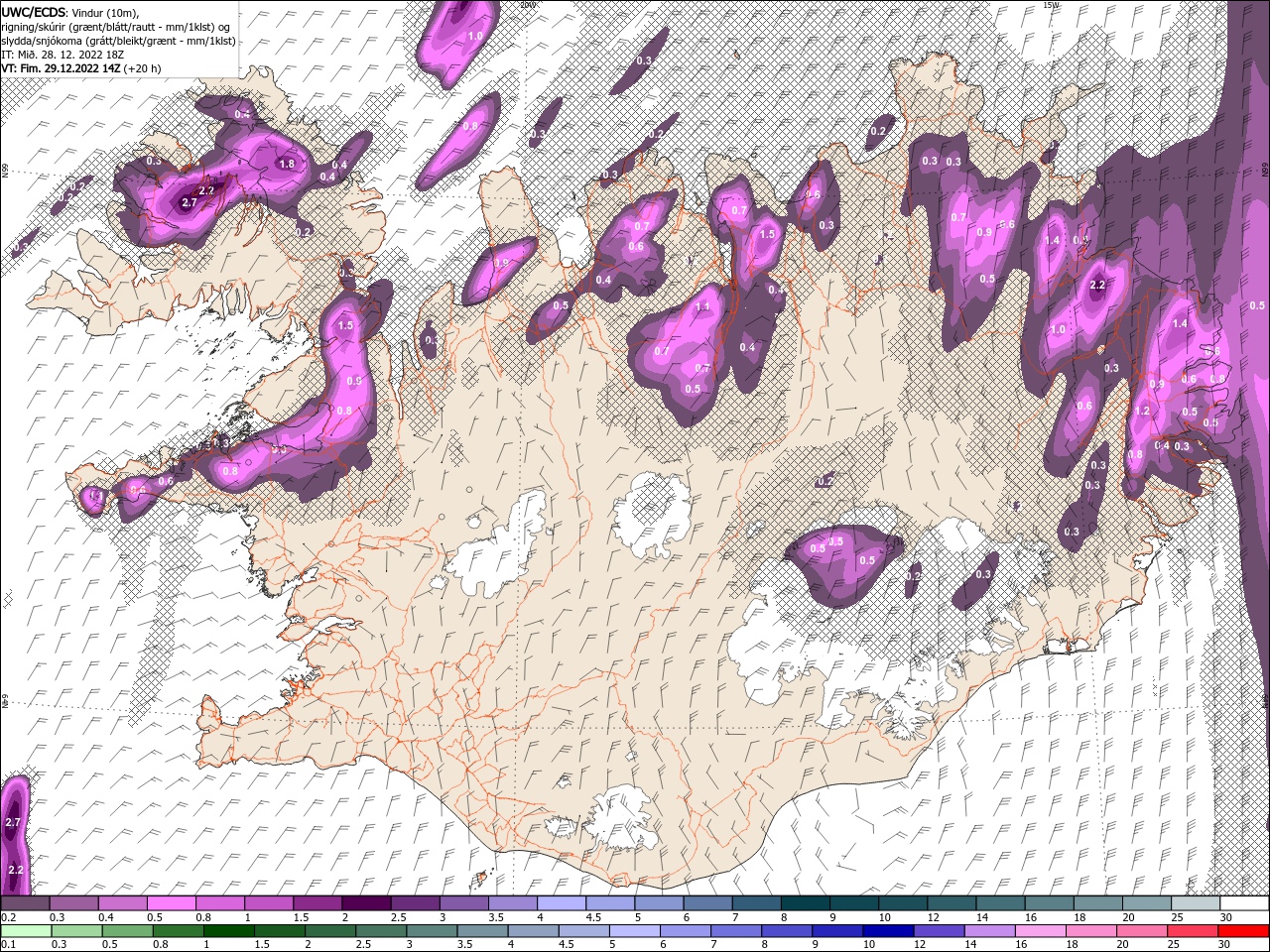This screenshot has width=1270, height=952.
Task: Pick the magenta 1.5 swatch in purple scale
Action: [317, 903]
